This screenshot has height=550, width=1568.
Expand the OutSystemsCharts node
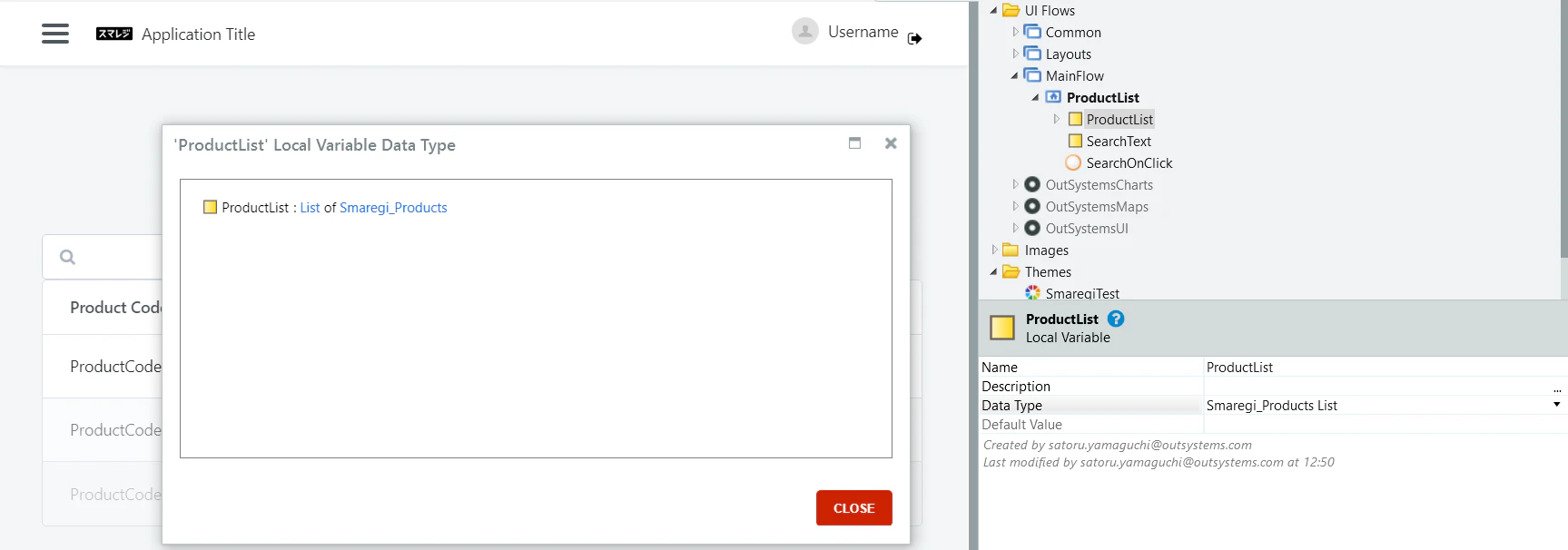[1015, 184]
